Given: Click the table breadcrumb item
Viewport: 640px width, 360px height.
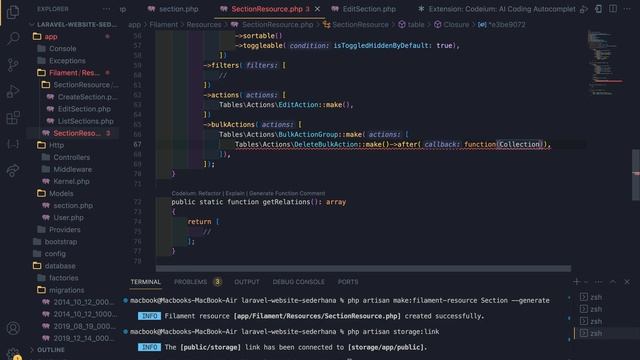Looking at the screenshot, I should [411, 24].
